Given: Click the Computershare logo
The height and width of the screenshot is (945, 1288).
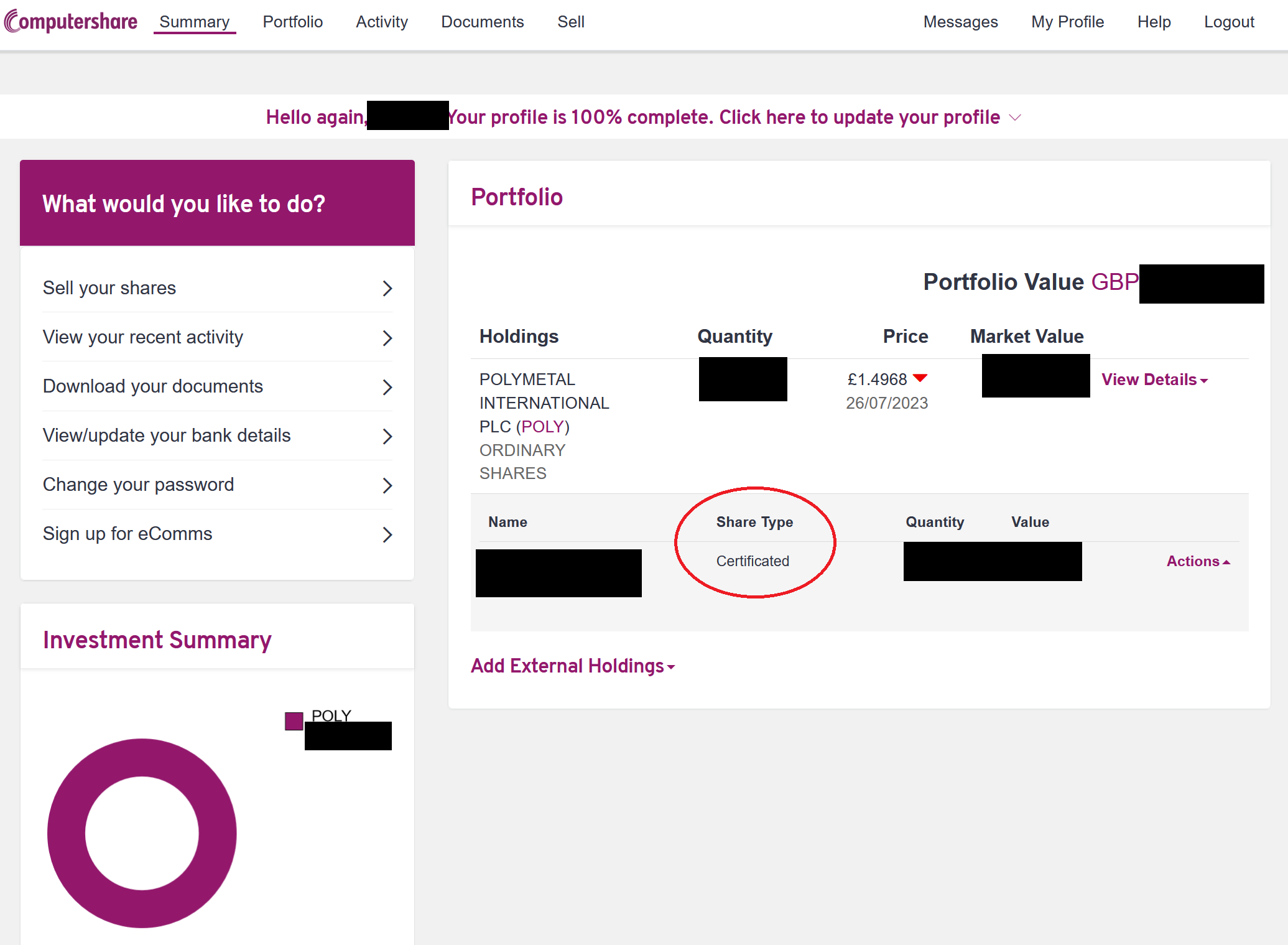Looking at the screenshot, I should [71, 22].
